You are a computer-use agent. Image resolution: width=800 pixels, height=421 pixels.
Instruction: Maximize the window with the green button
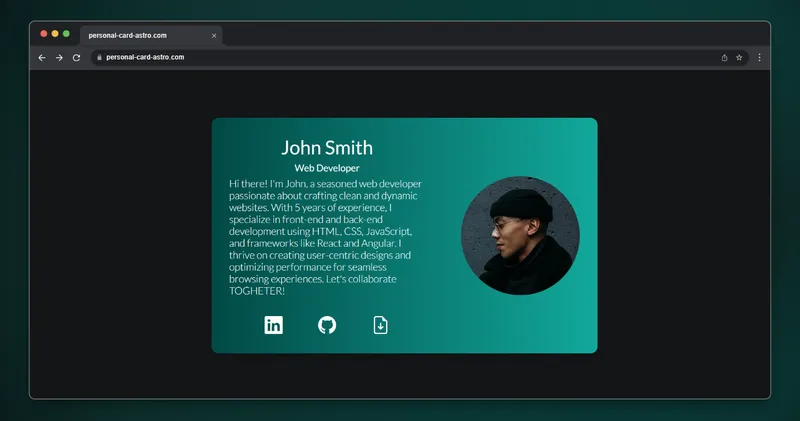[66, 34]
